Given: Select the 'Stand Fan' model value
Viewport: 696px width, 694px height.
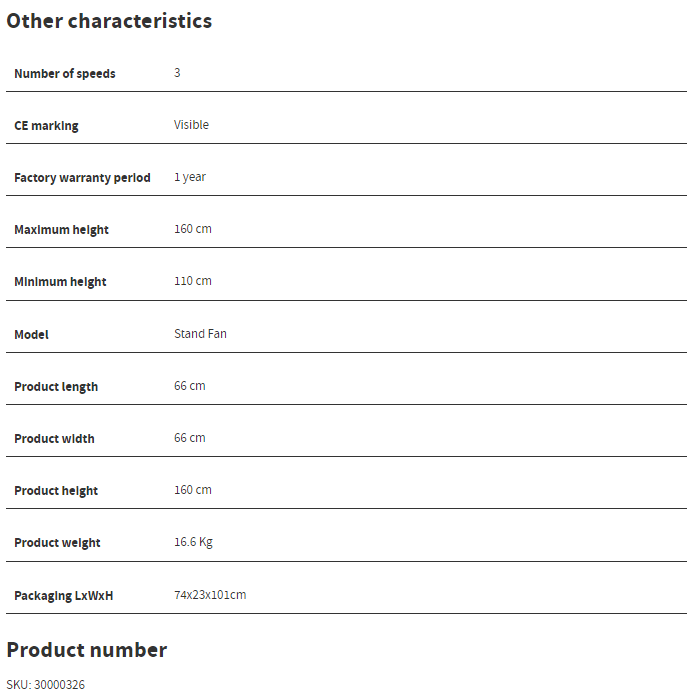Looking at the screenshot, I should click(200, 334).
